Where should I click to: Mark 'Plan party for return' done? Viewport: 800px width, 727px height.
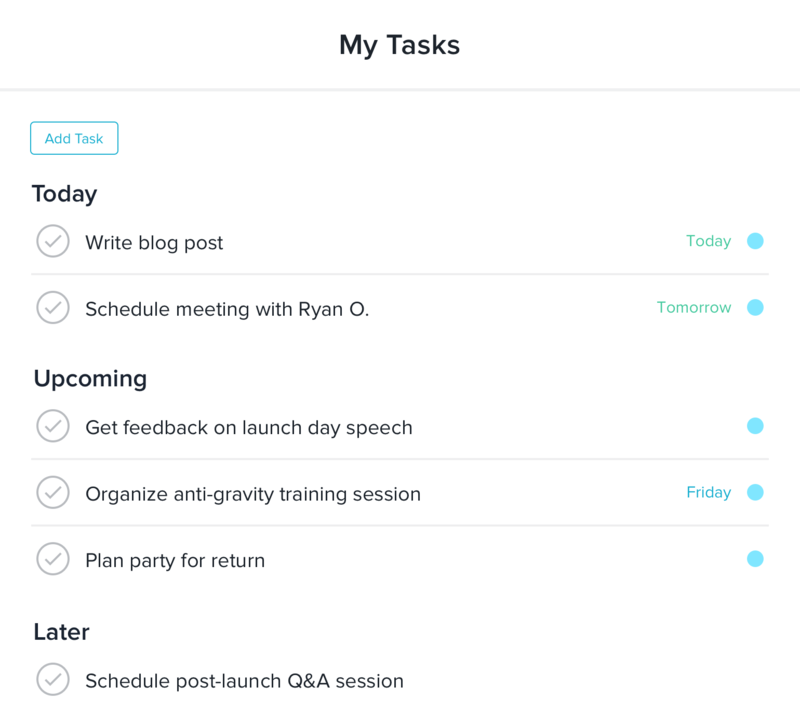click(53, 559)
